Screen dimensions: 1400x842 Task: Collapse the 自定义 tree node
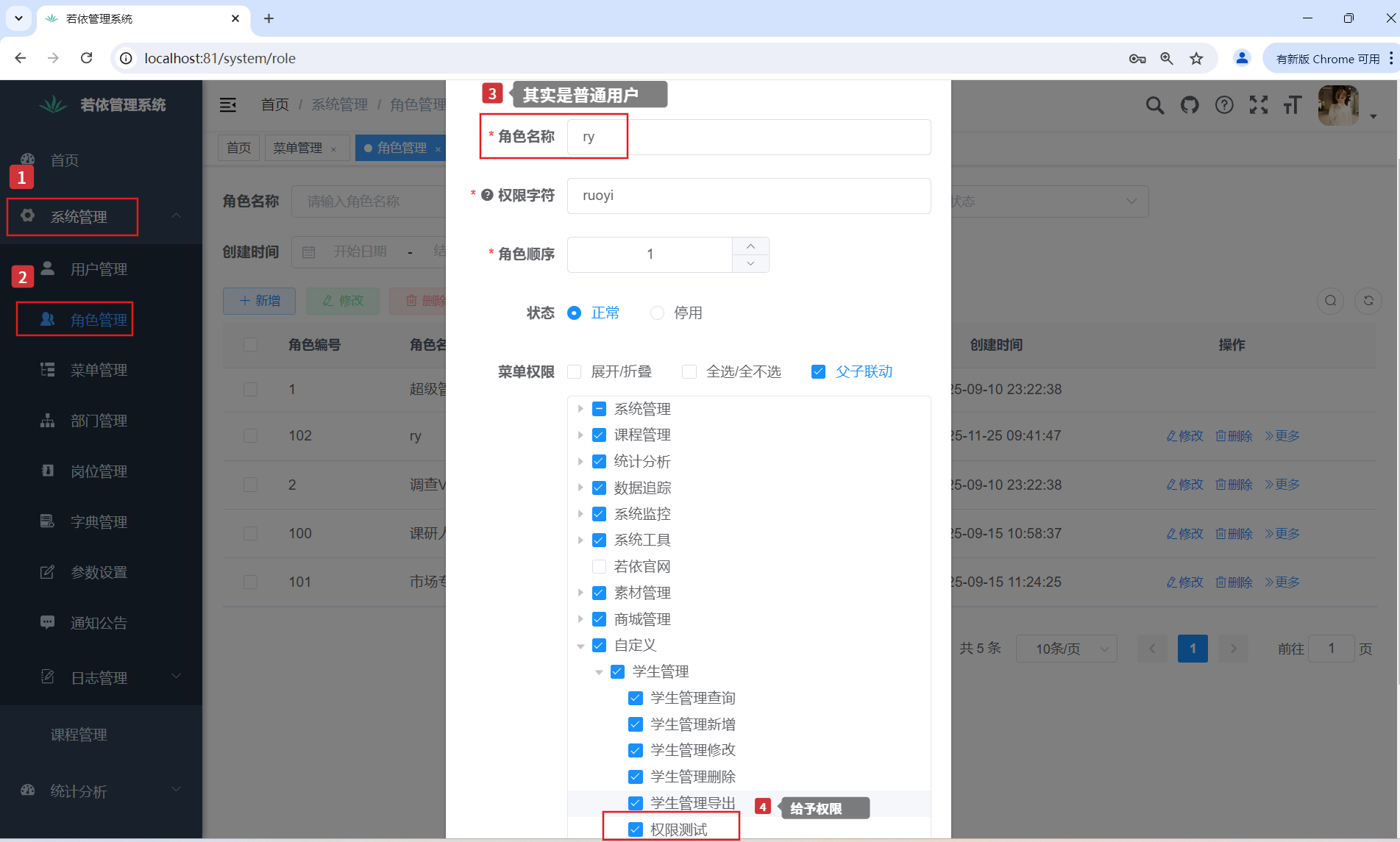(580, 646)
